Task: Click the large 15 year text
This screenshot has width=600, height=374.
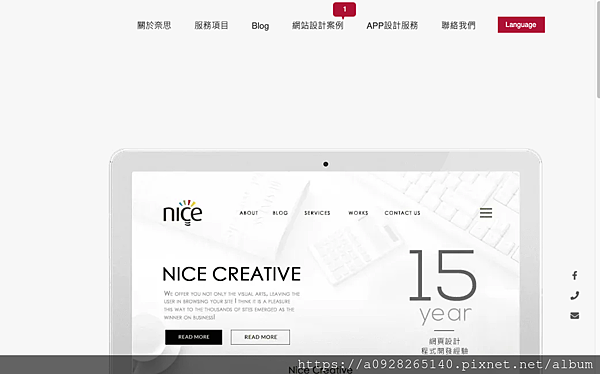Action: [x=443, y=286]
